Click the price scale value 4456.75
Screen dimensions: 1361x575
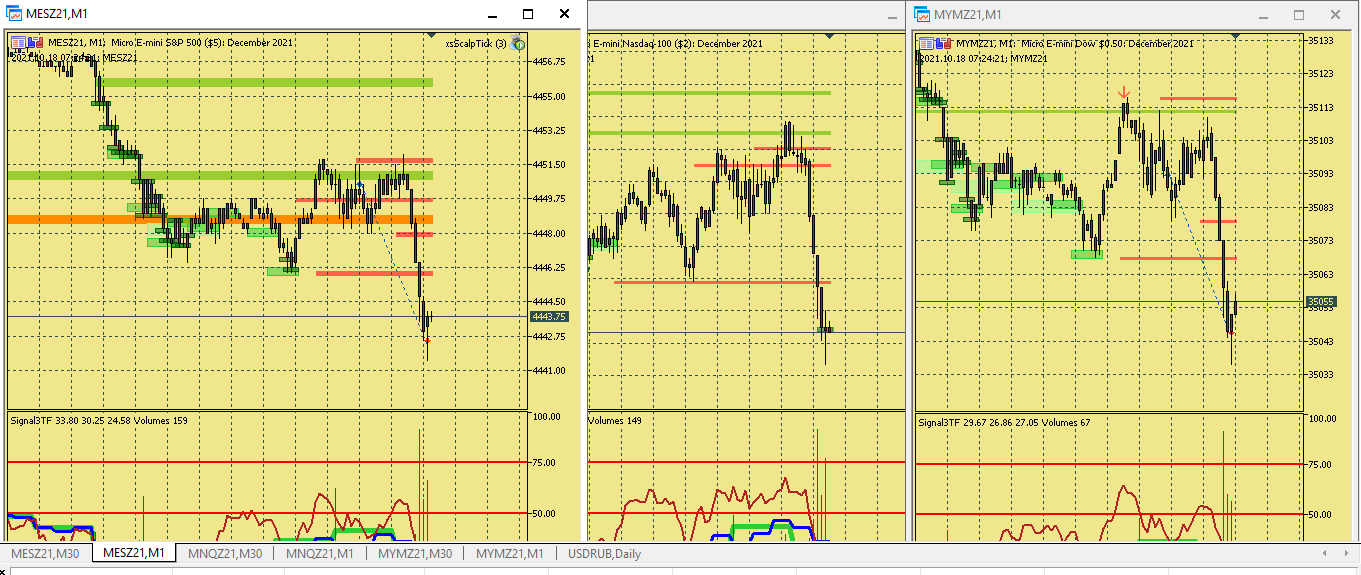551,61
